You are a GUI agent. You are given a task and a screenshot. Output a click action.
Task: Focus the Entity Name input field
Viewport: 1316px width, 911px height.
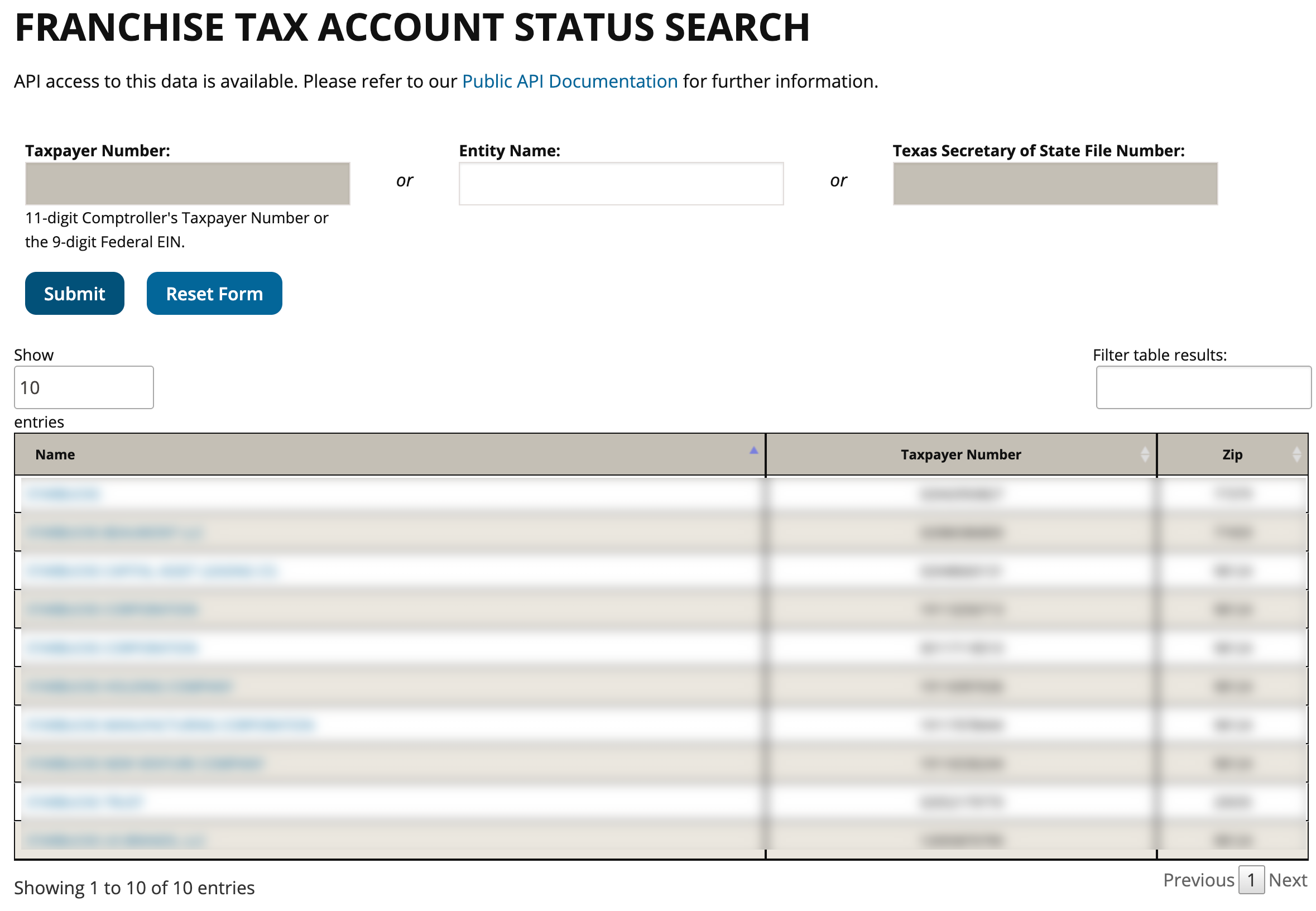coord(621,184)
